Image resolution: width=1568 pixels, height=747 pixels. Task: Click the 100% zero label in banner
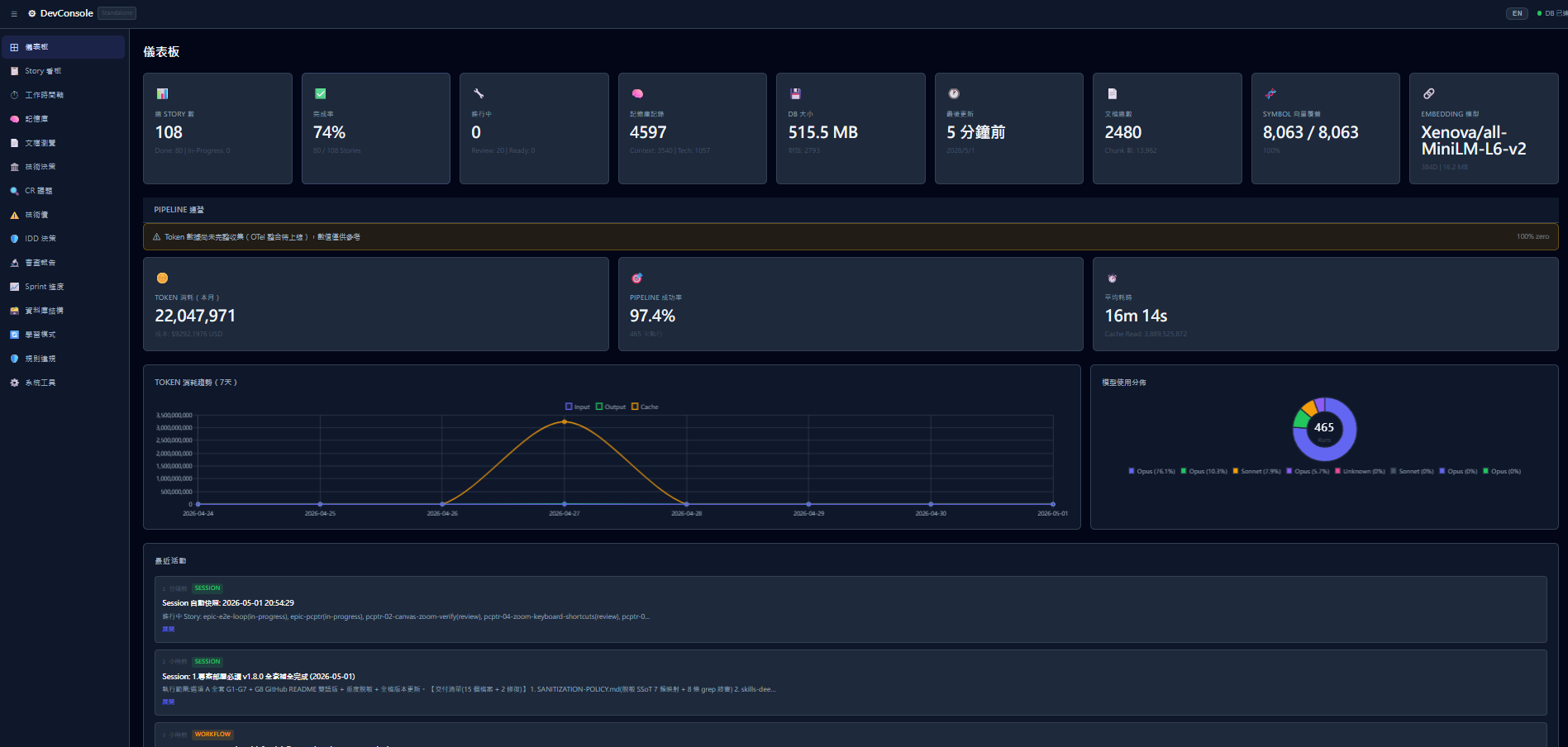[1532, 236]
